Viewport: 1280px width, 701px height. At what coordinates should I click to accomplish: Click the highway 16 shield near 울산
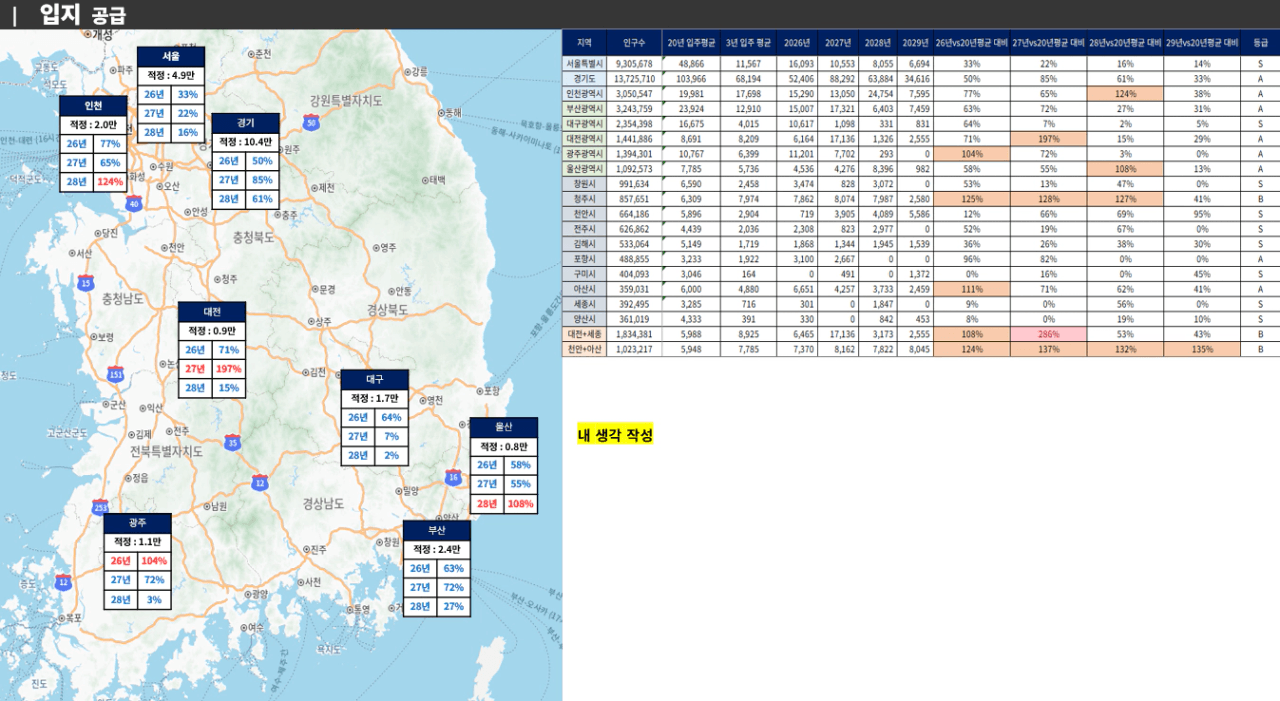[x=454, y=478]
